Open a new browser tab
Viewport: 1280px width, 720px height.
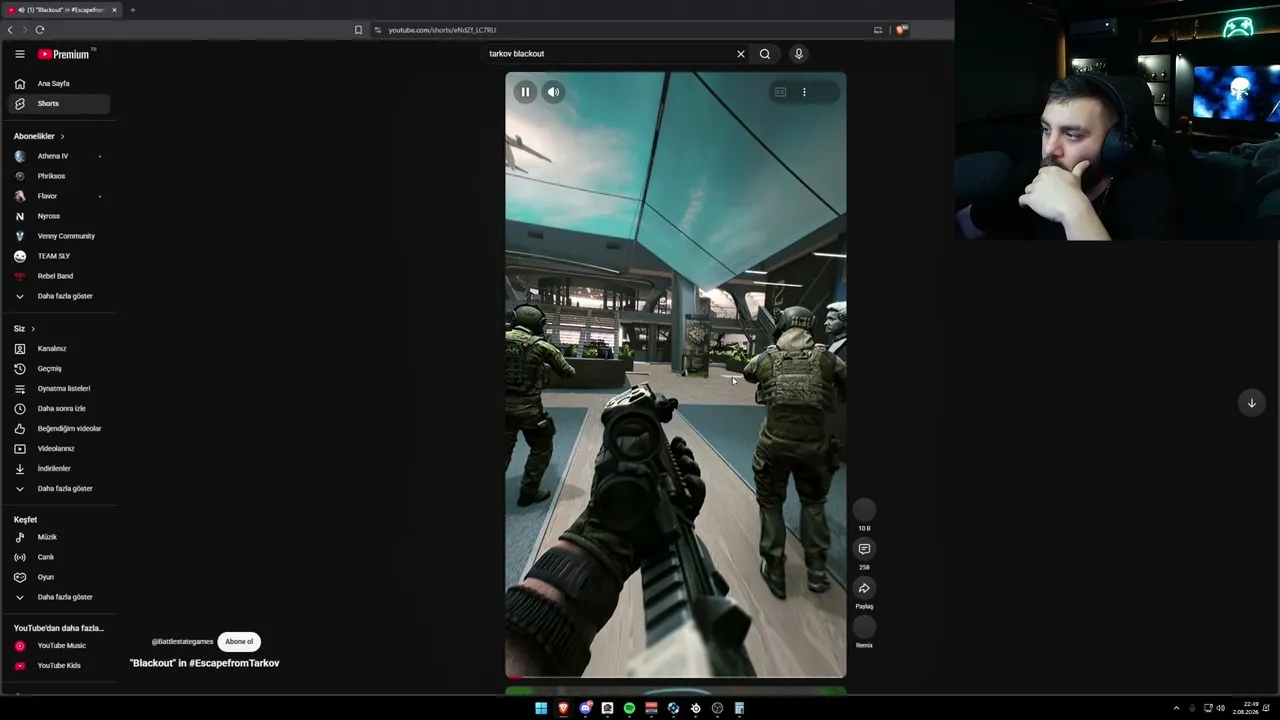click(132, 10)
